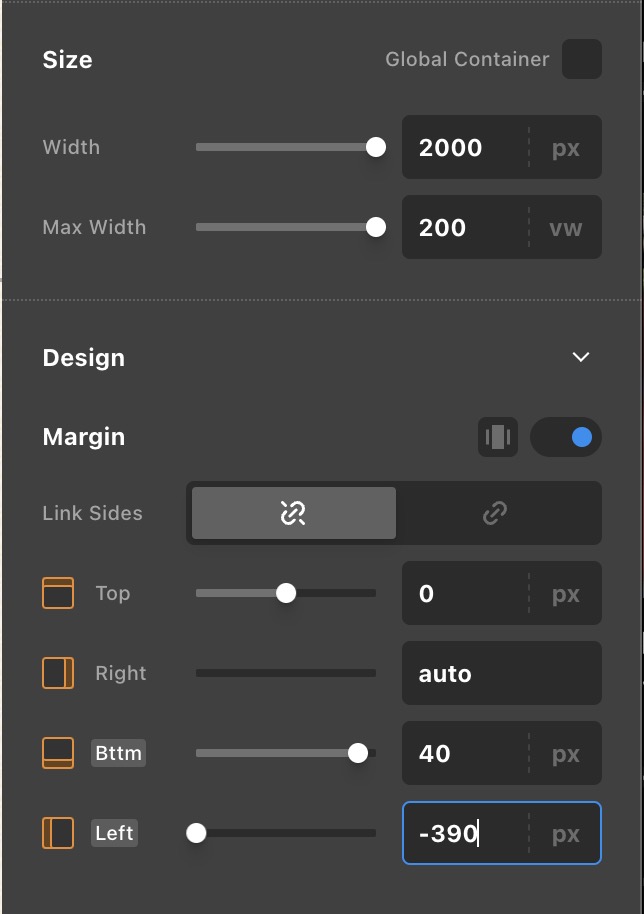This screenshot has width=644, height=914.
Task: Toggle the Global Container checkbox
Action: [x=581, y=59]
